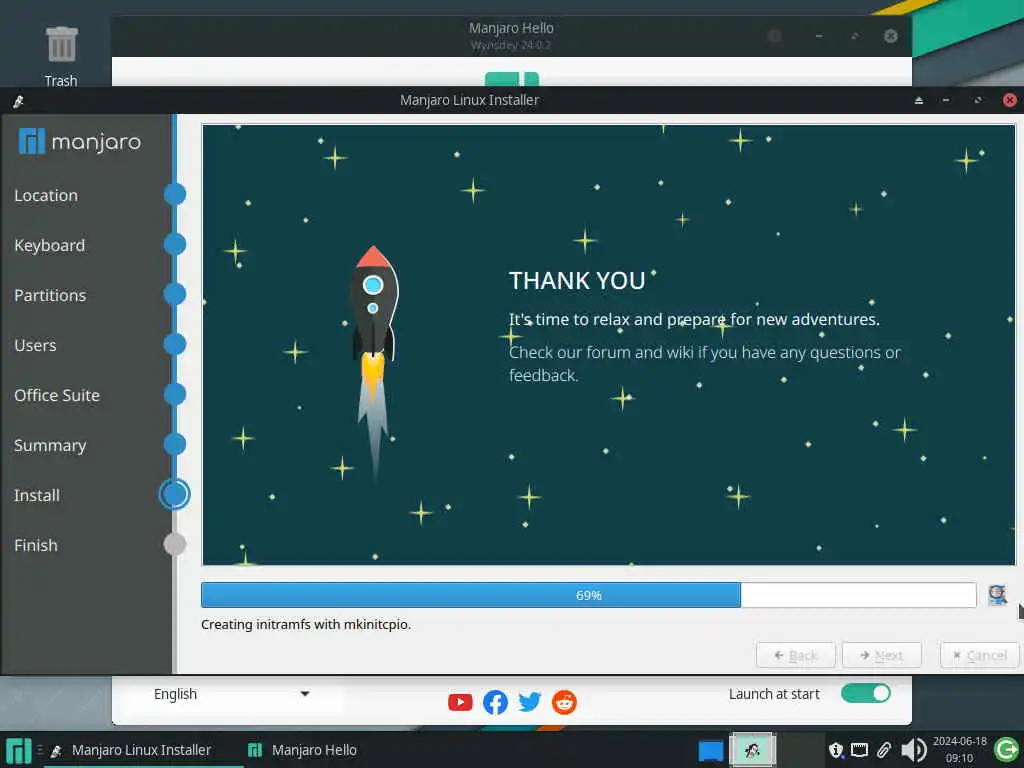1024x768 pixels.
Task: Select the first workspace pager thumbnail
Action: point(752,750)
